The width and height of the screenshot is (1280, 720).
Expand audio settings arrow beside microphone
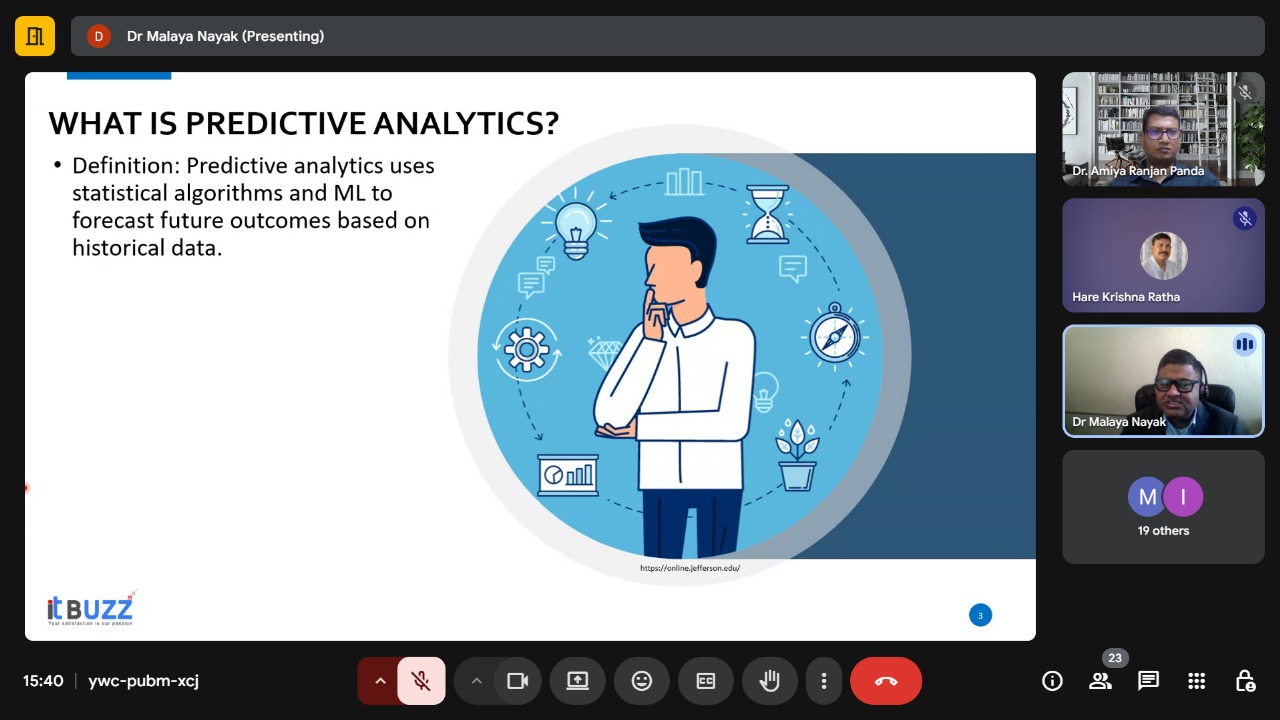pyautogui.click(x=380, y=681)
